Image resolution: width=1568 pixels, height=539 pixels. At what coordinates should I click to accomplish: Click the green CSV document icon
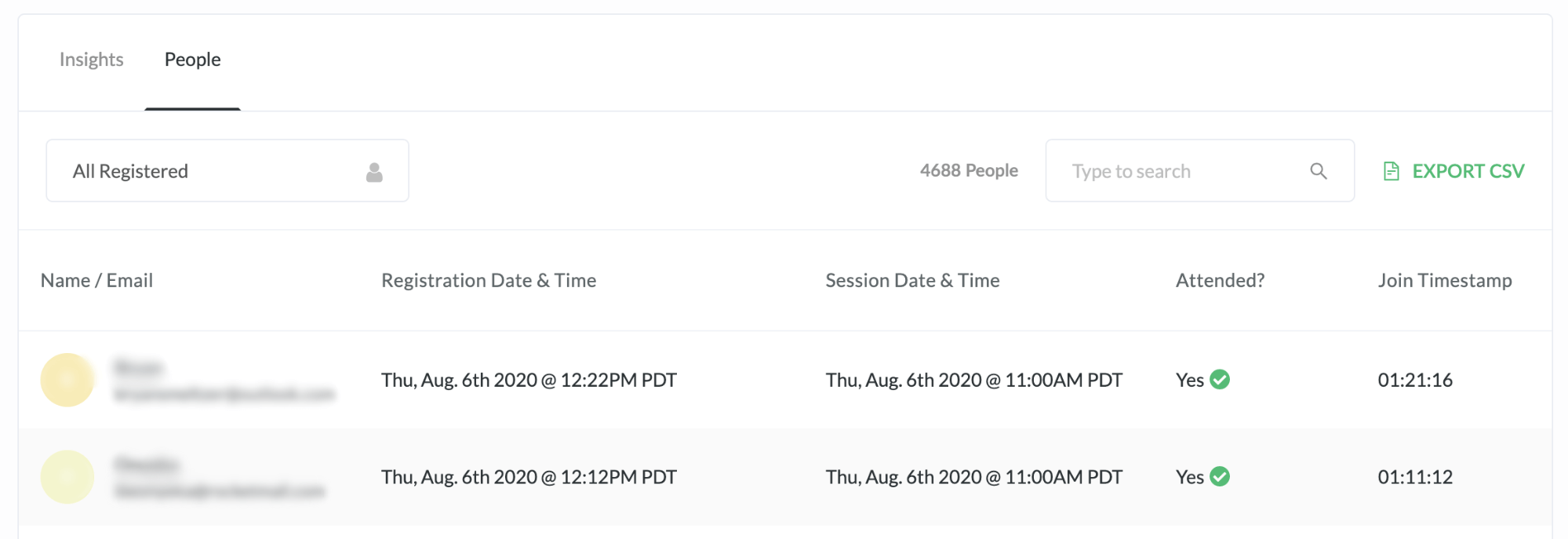(1392, 170)
